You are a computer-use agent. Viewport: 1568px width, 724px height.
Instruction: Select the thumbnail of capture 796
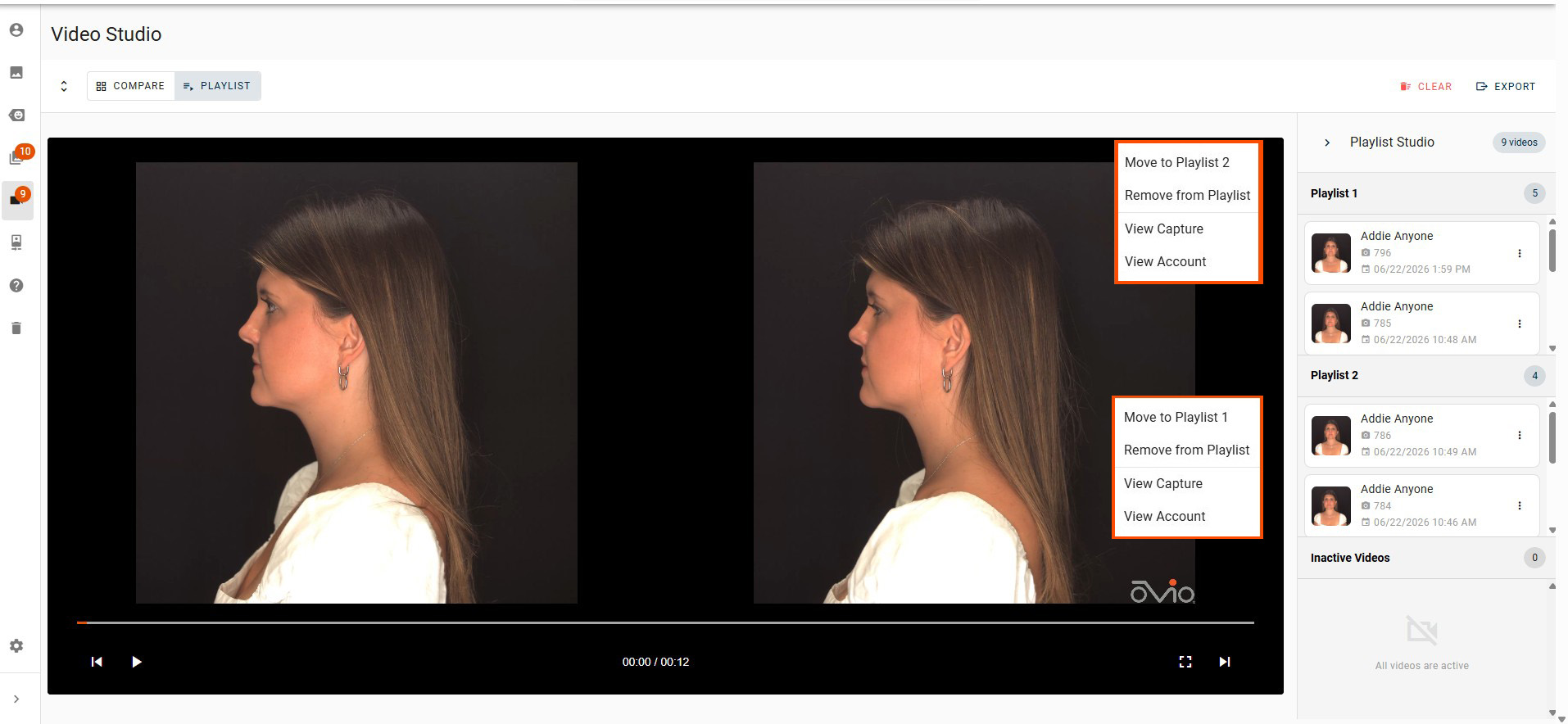(x=1331, y=254)
